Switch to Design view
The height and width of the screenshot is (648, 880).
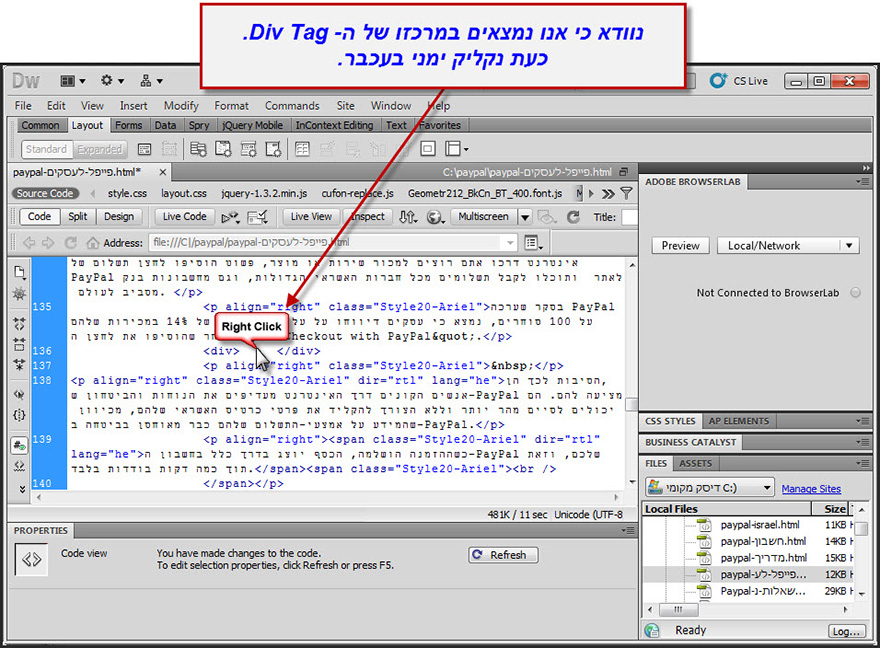pos(119,217)
